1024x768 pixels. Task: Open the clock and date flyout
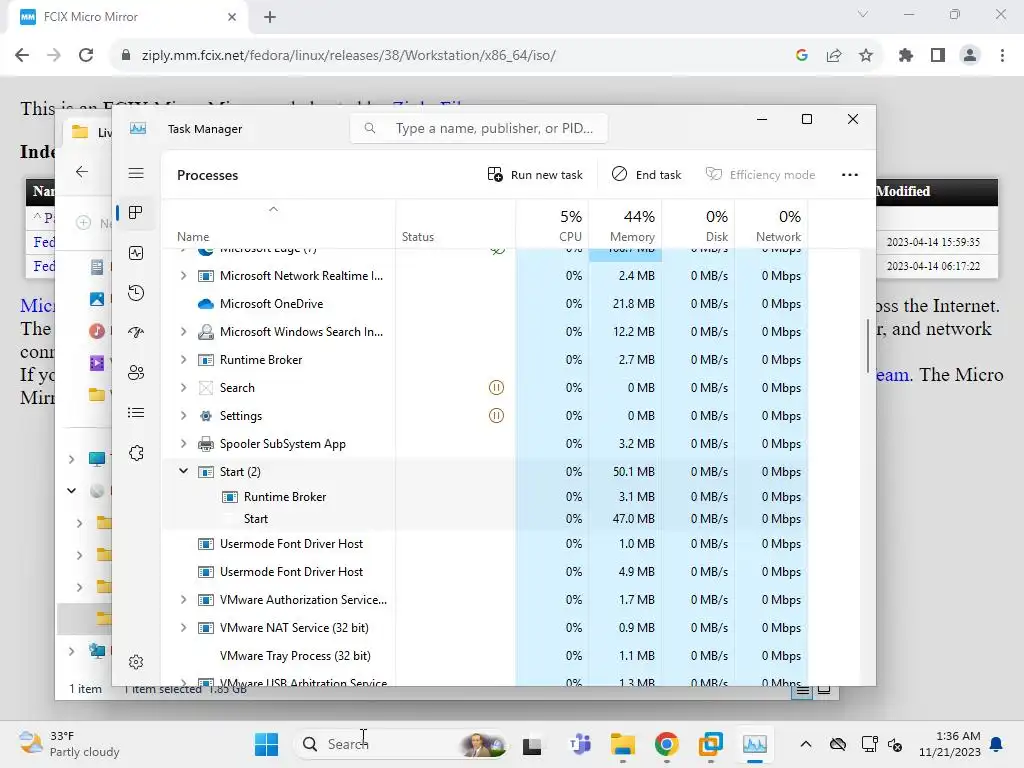[949, 744]
